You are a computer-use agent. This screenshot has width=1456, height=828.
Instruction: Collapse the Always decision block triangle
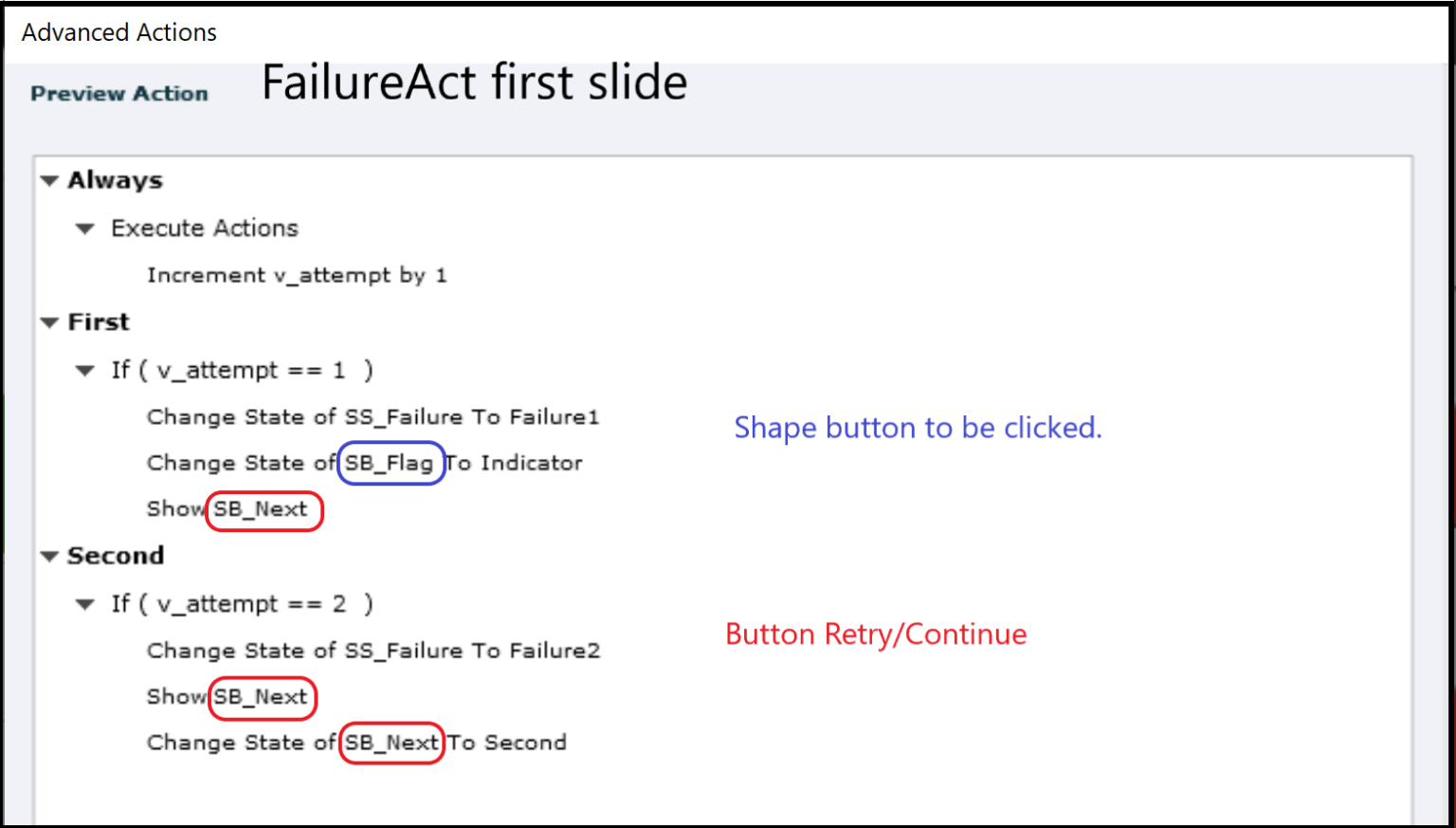point(48,180)
